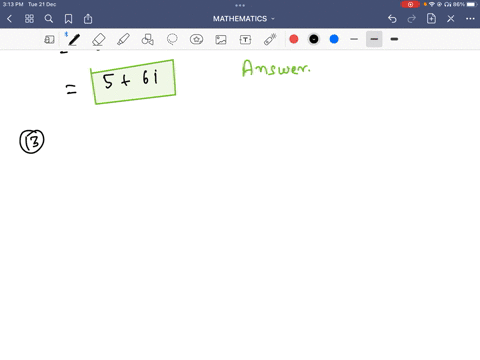Select the Eraser tool
480x360 pixels.
click(99, 40)
